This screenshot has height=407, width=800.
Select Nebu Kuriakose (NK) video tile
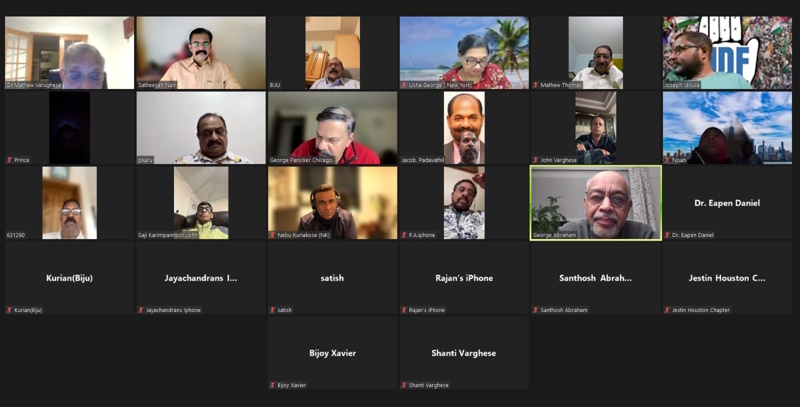332,202
